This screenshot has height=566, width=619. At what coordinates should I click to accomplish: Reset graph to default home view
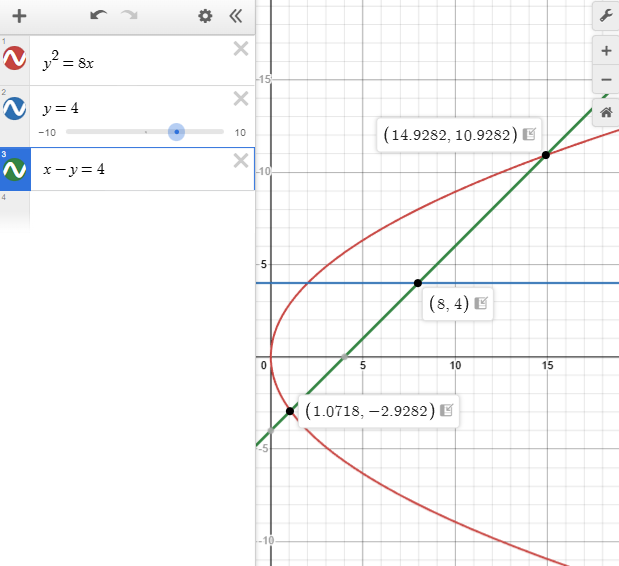coord(604,113)
